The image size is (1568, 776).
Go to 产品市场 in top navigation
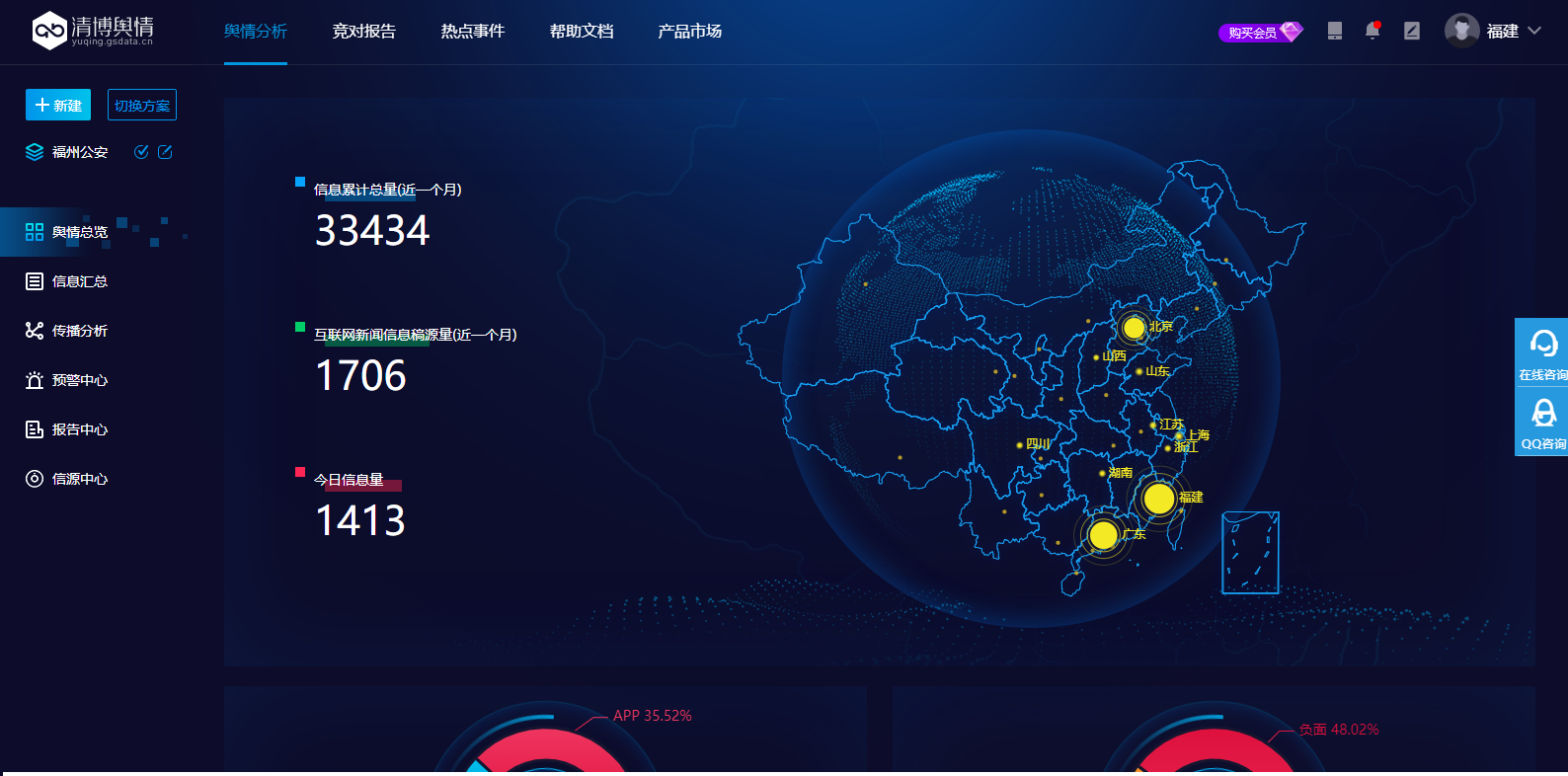(x=689, y=32)
